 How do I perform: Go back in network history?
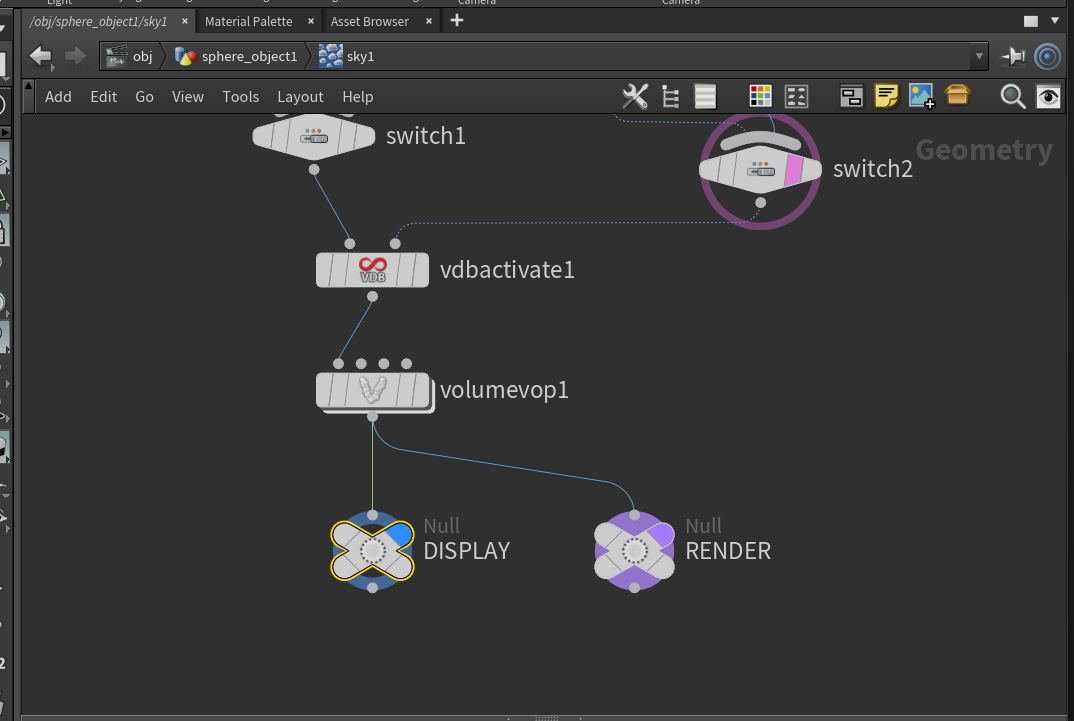[x=40, y=56]
